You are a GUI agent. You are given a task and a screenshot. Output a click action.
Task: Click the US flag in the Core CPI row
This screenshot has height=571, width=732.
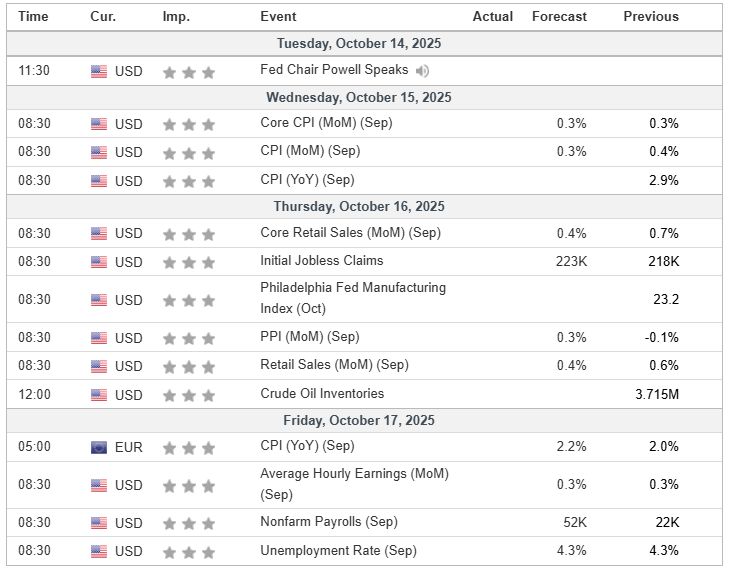pos(99,124)
